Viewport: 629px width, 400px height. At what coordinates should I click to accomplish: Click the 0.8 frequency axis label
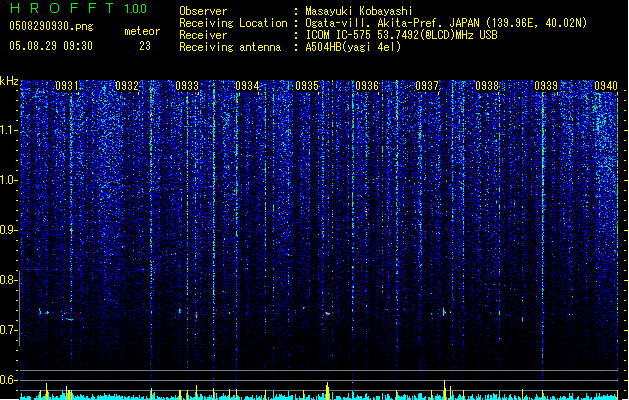(x=9, y=280)
